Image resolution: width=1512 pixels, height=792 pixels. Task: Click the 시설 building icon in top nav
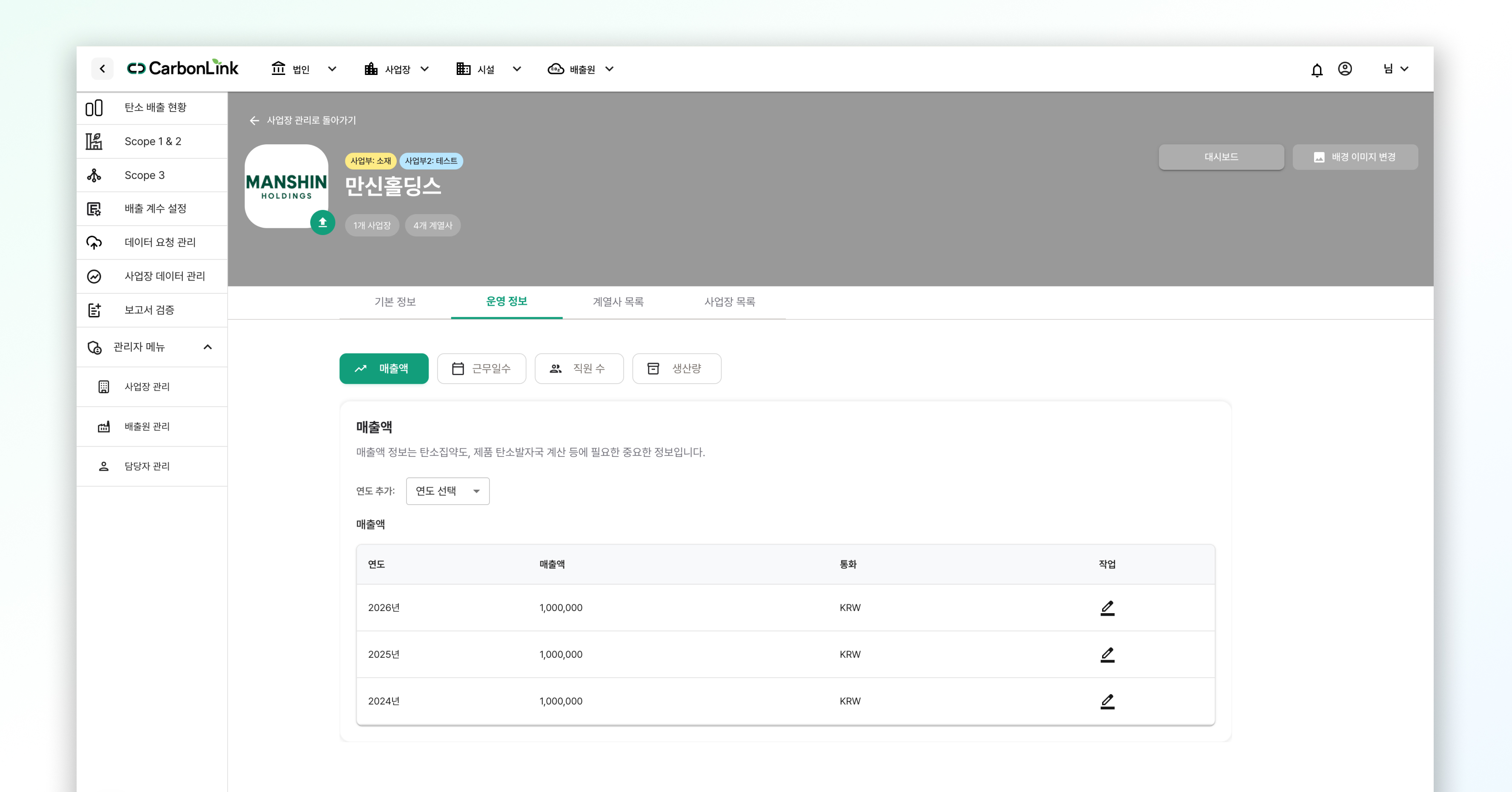(x=463, y=69)
